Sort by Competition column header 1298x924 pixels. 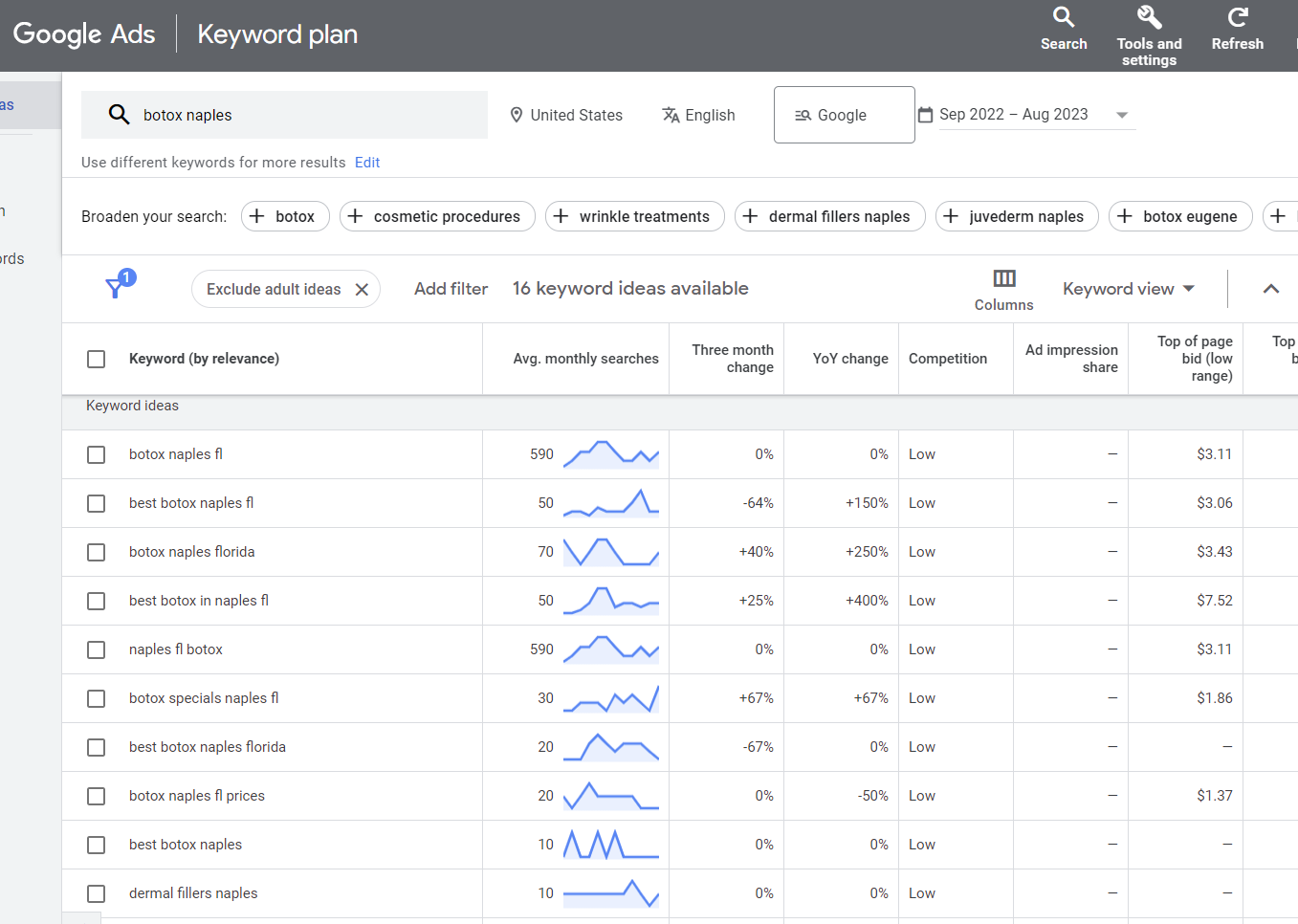click(x=948, y=359)
